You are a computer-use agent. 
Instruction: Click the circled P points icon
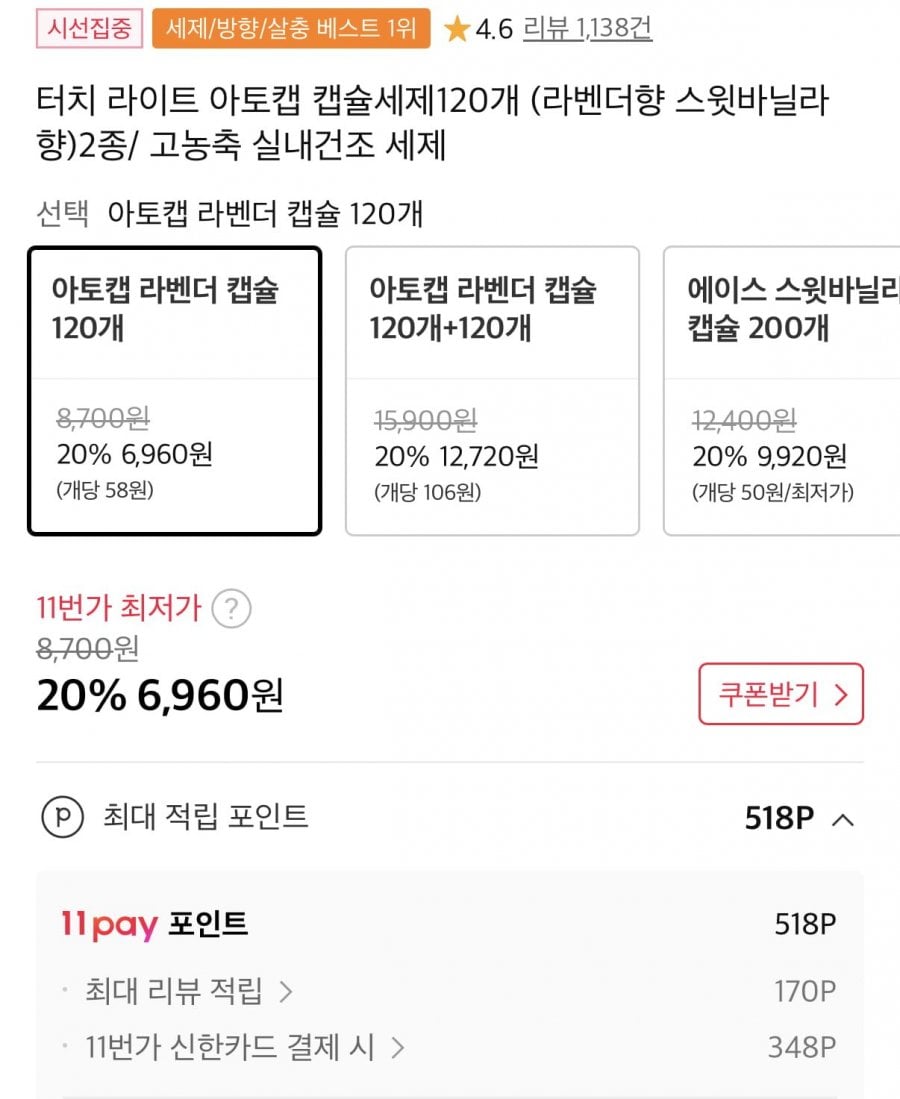(x=62, y=818)
